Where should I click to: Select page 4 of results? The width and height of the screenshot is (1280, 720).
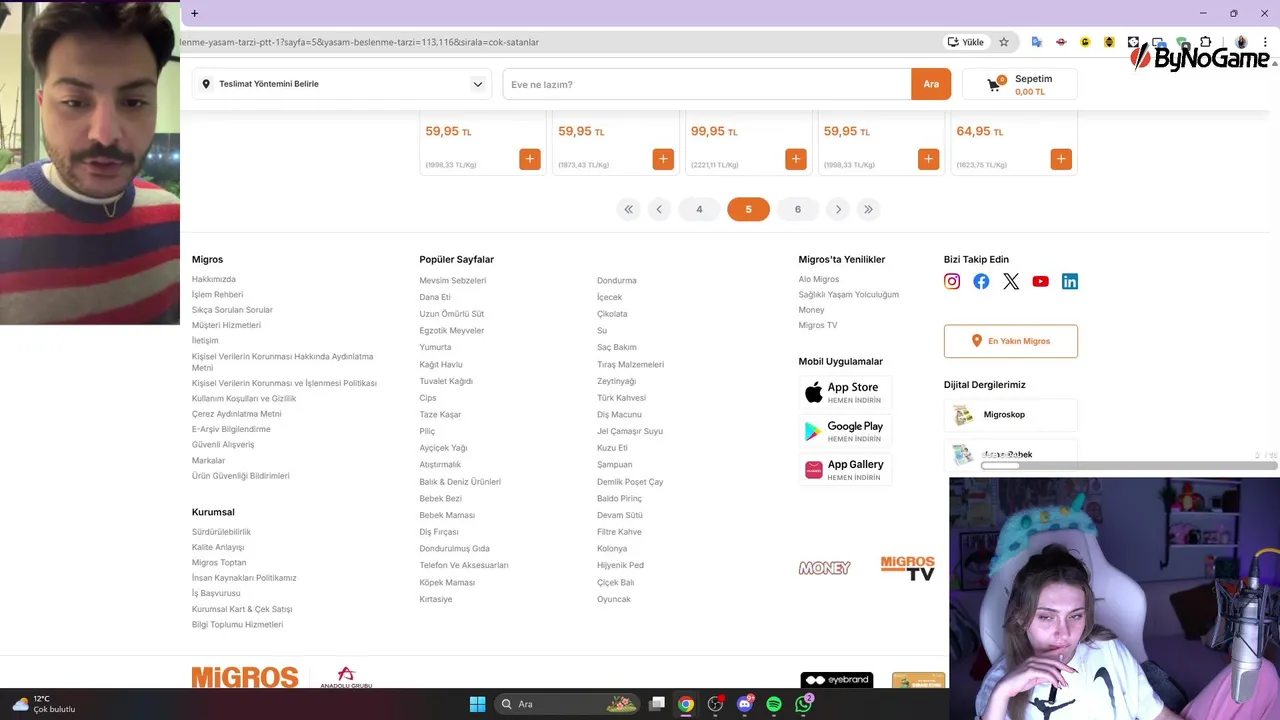(699, 209)
